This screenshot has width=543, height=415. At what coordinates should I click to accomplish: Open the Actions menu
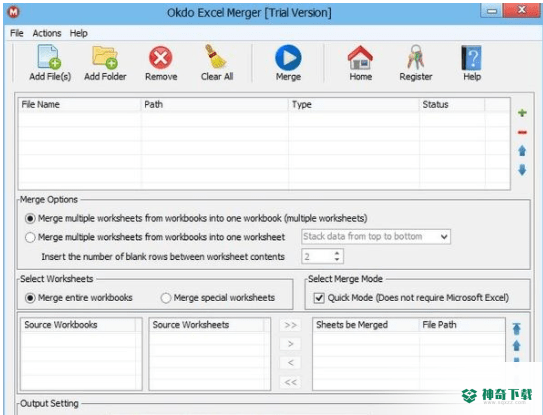[47, 33]
